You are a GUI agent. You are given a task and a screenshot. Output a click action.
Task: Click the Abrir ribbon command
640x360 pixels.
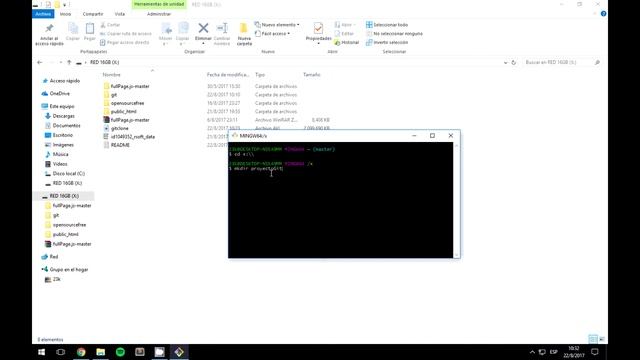tap(344, 25)
